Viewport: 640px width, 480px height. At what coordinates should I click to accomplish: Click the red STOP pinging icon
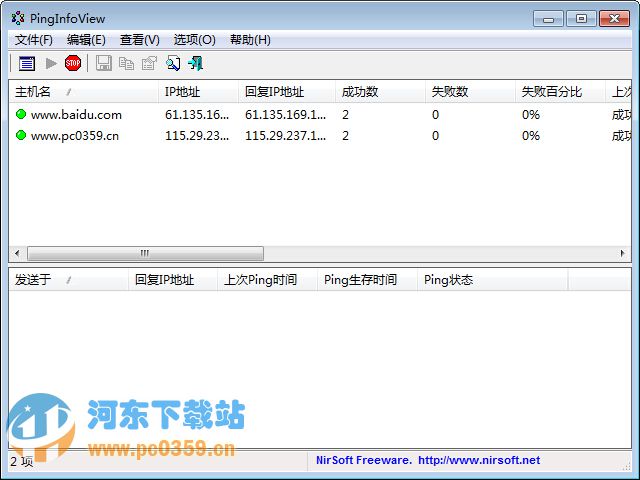(x=73, y=63)
